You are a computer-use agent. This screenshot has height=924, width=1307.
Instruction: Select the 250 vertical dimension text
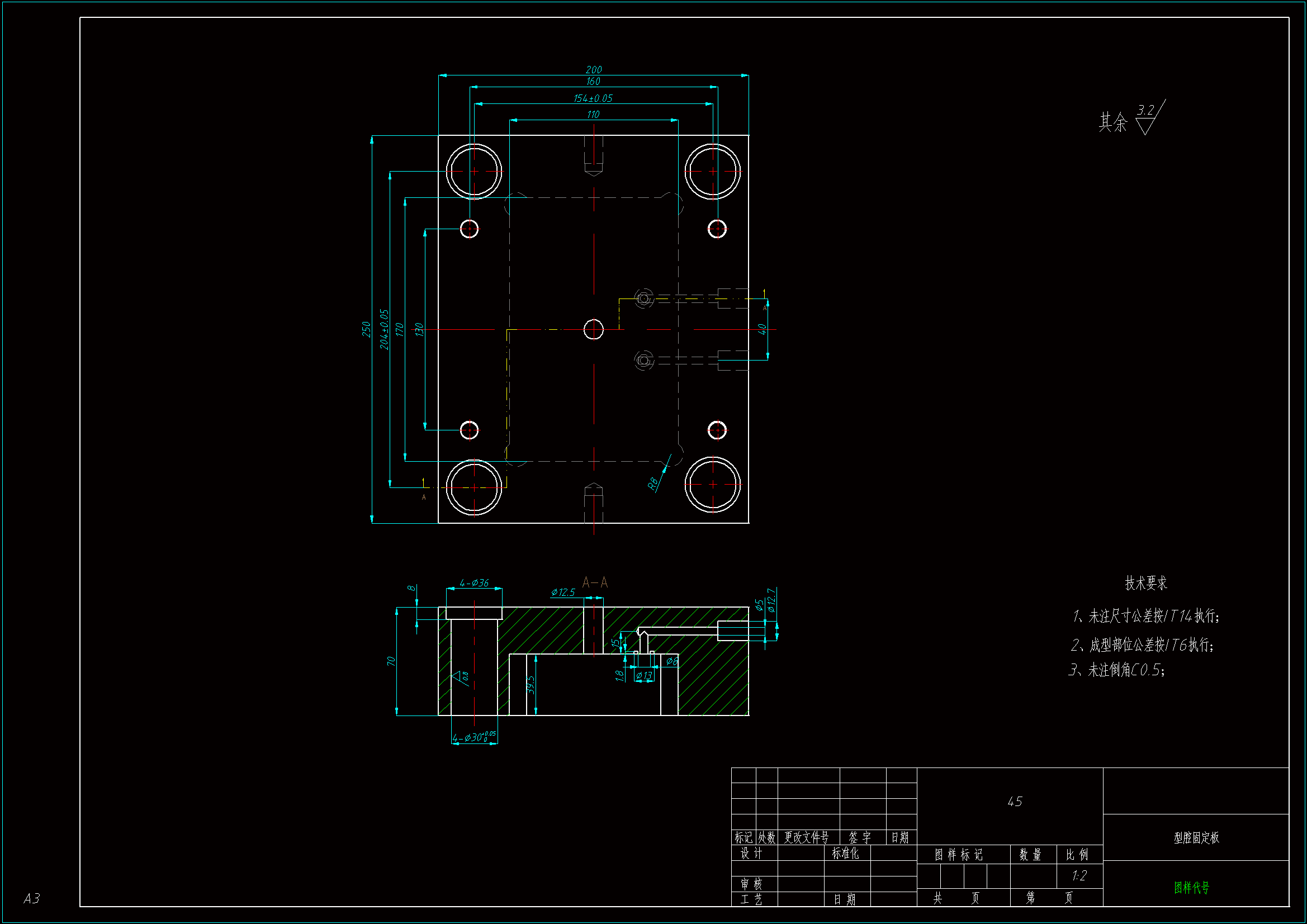366,329
